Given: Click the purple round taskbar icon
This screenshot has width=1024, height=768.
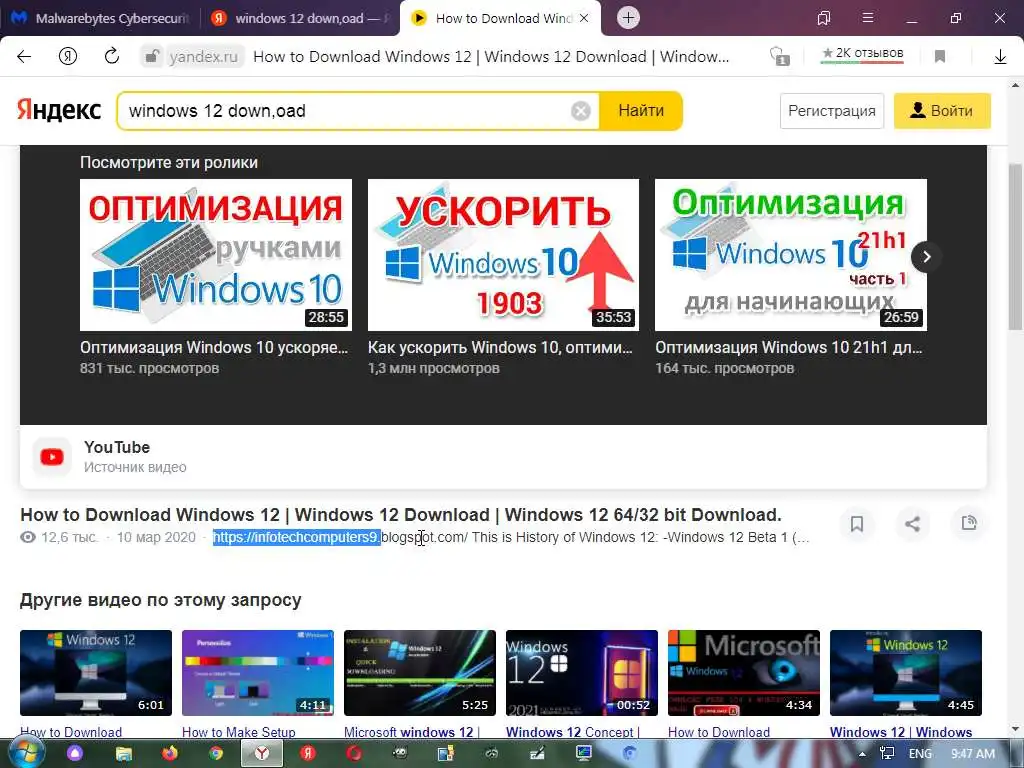Looking at the screenshot, I should click(75, 754).
